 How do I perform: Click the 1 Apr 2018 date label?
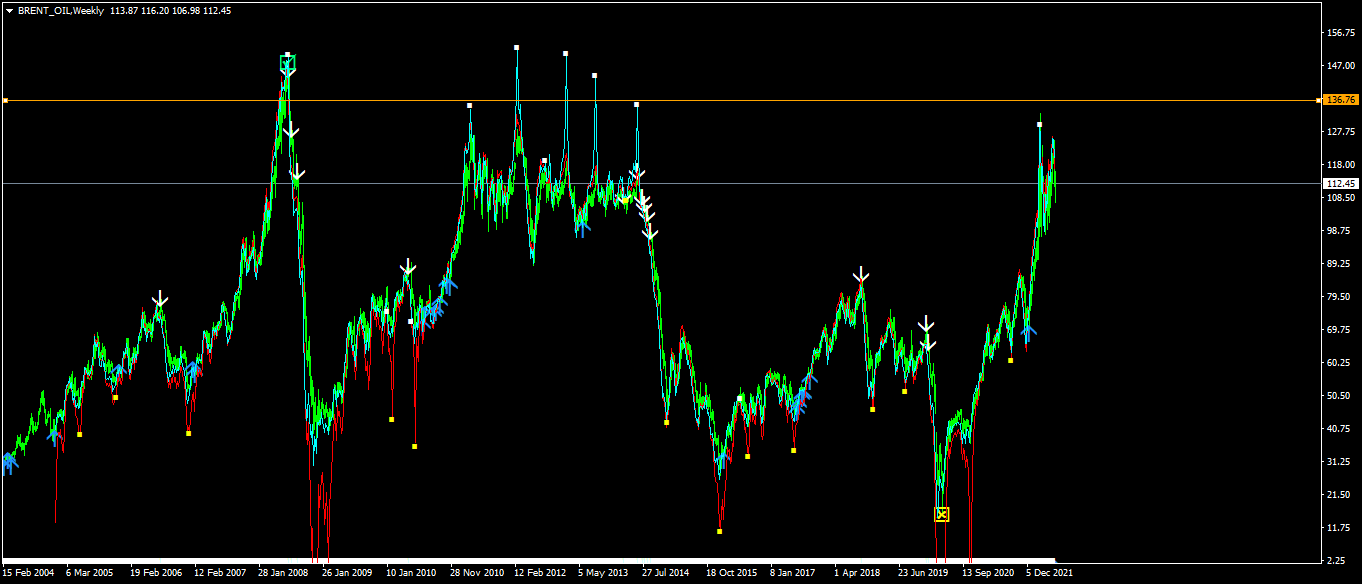(x=857, y=573)
